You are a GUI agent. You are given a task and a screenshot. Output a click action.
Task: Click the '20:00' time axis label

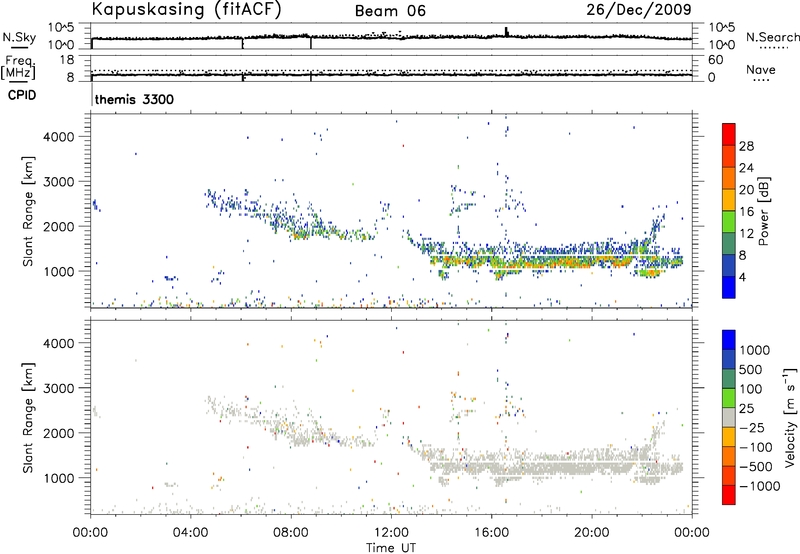[x=591, y=533]
